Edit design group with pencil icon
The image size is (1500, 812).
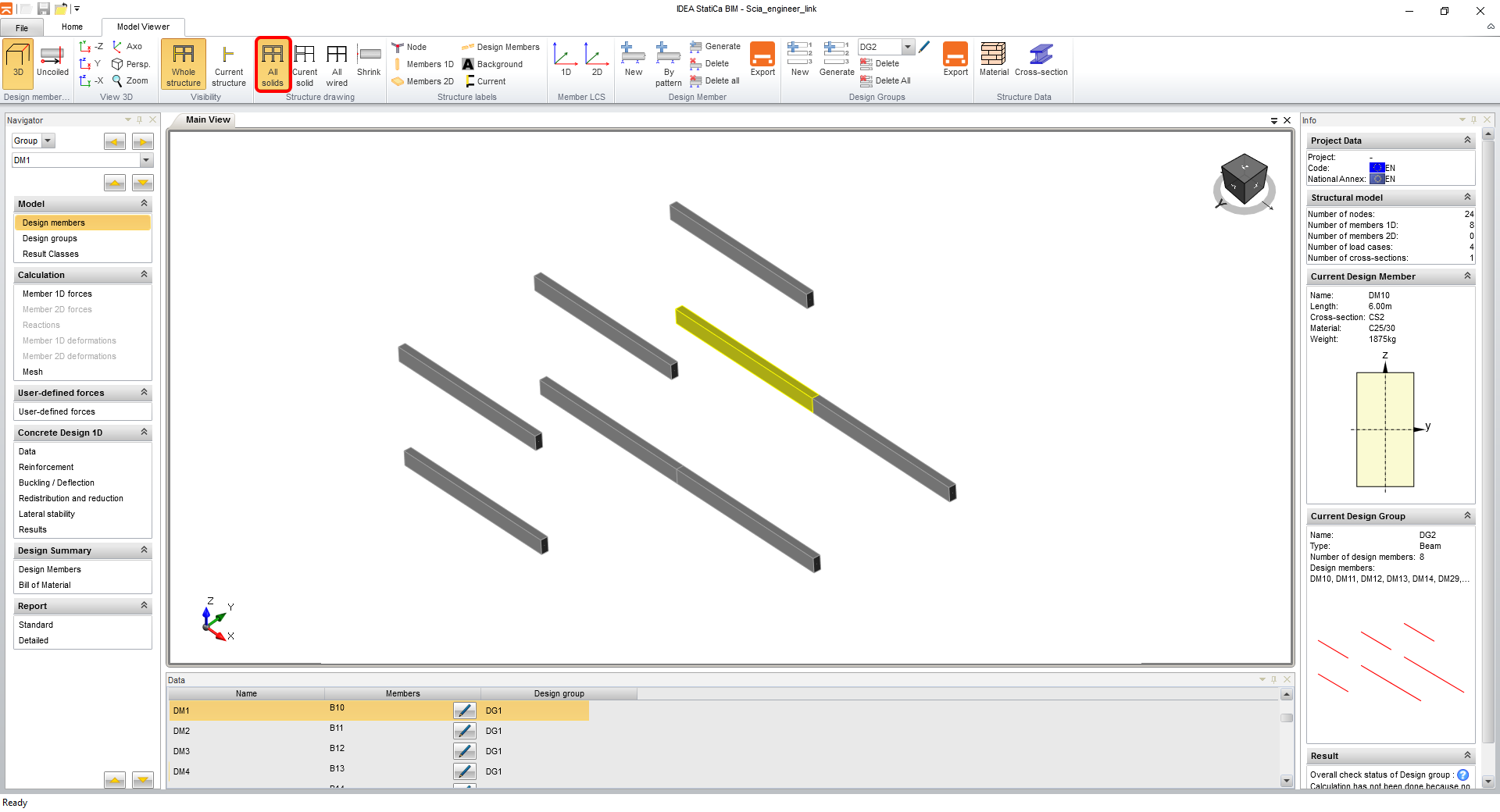point(924,47)
